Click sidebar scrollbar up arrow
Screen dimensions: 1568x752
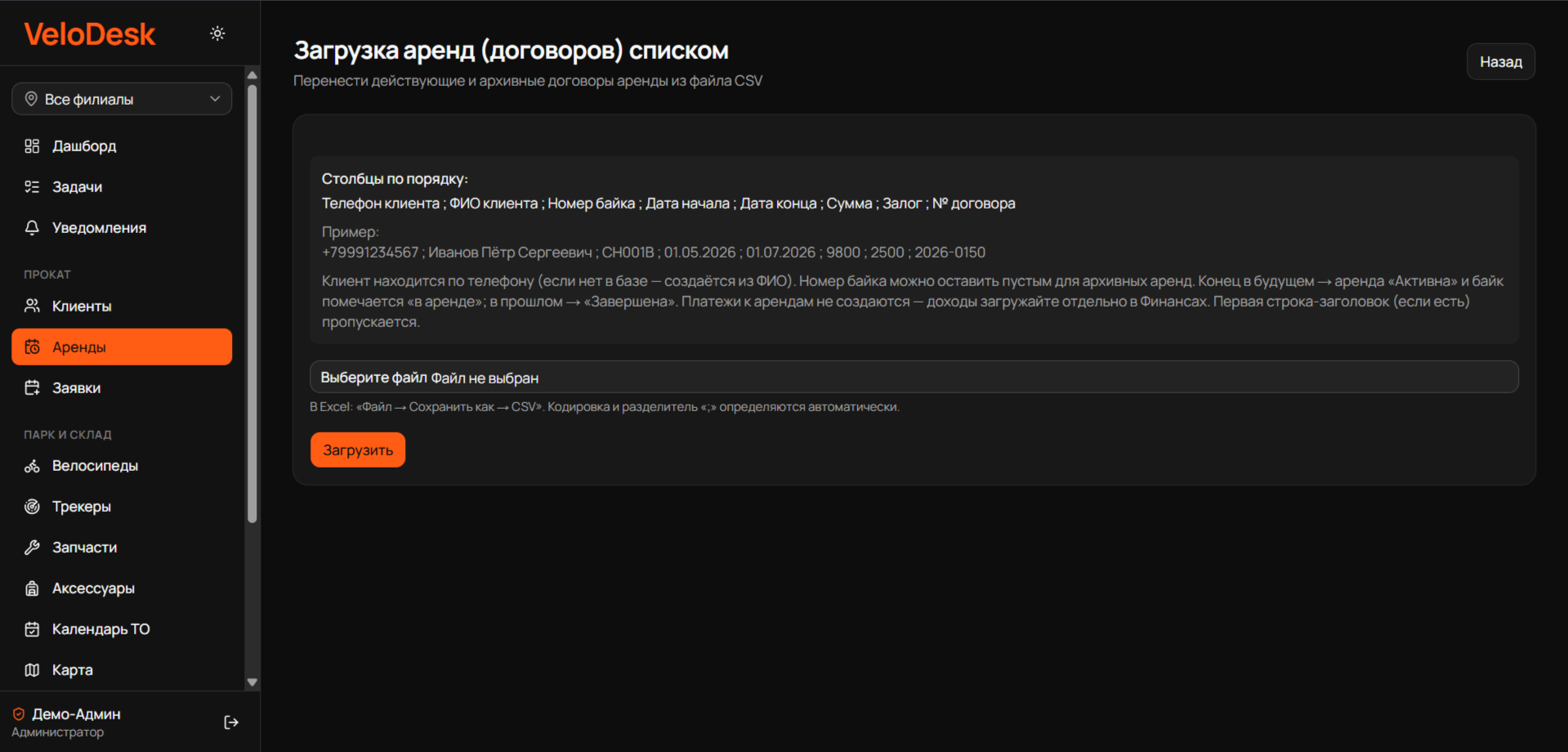point(252,75)
